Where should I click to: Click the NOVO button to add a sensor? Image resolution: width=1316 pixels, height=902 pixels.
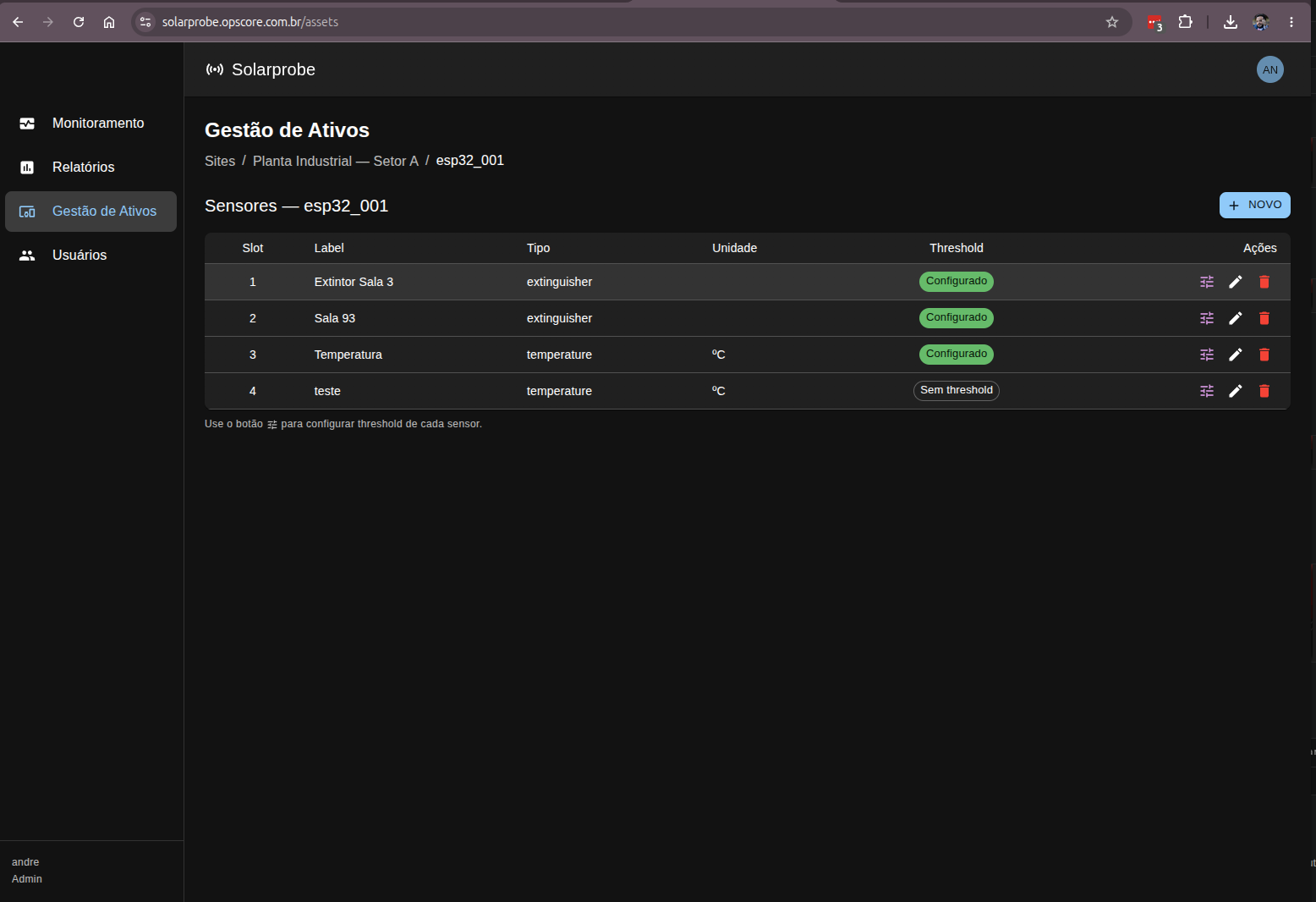tap(1254, 205)
